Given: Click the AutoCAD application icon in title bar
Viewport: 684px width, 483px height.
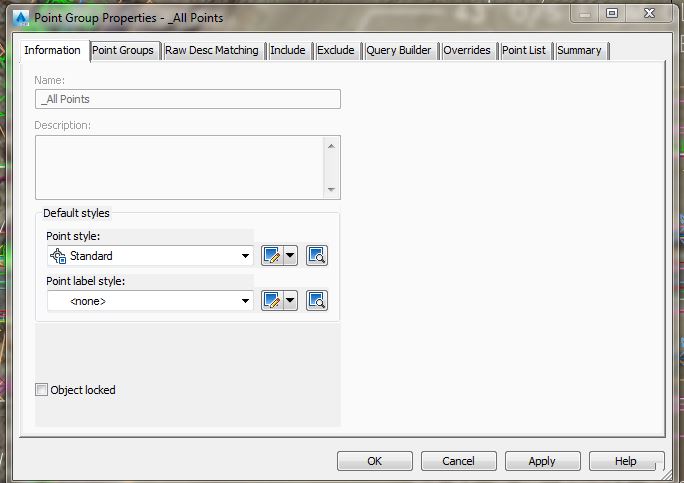Looking at the screenshot, I should (x=21, y=18).
